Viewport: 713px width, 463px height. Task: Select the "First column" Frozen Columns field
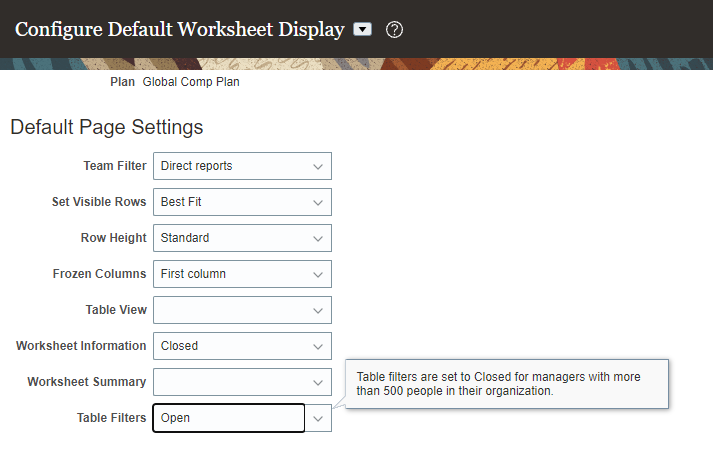tap(230, 274)
